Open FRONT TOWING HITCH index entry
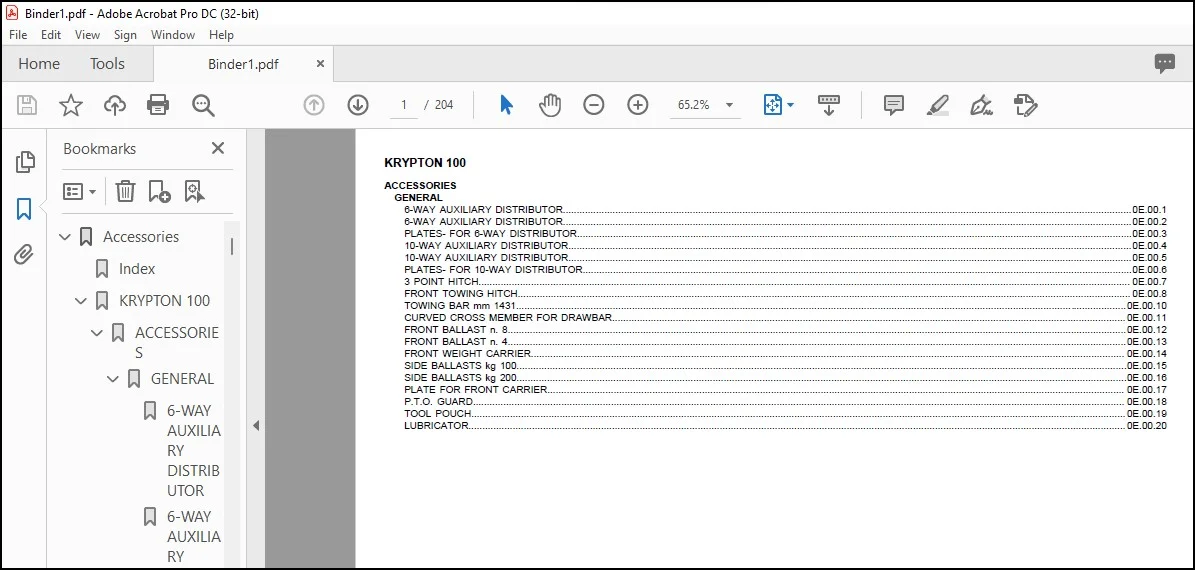The image size is (1195, 570). coord(785,293)
